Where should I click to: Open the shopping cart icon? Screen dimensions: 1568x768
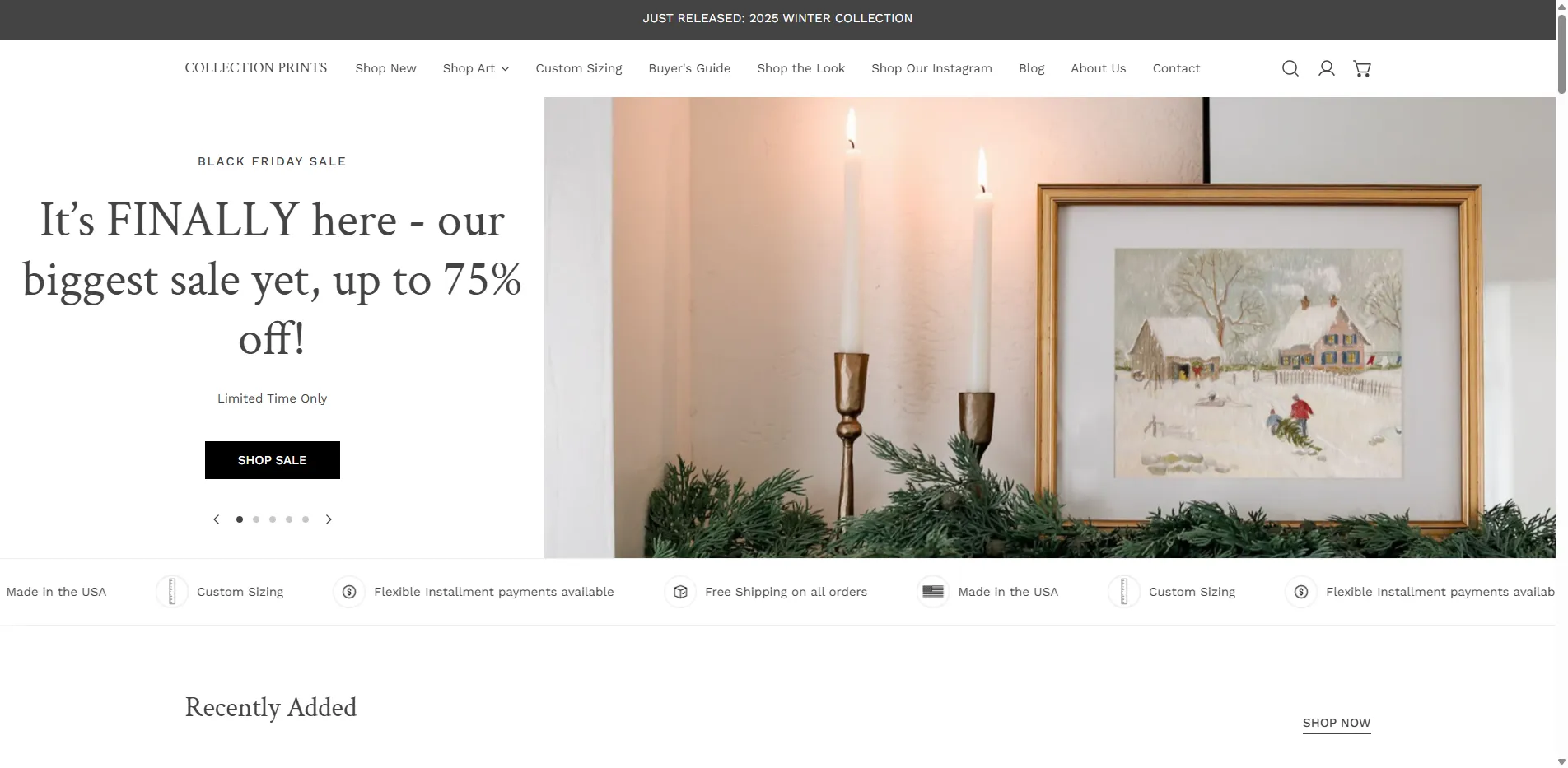pyautogui.click(x=1362, y=68)
